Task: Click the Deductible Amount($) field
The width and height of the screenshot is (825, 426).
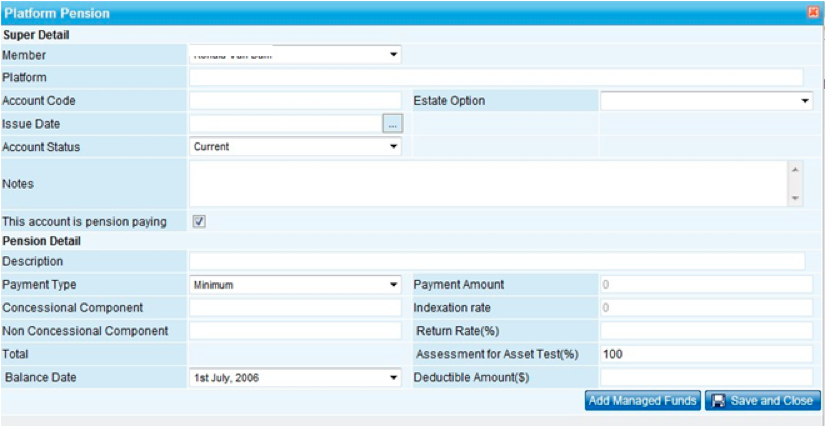Action: 707,377
